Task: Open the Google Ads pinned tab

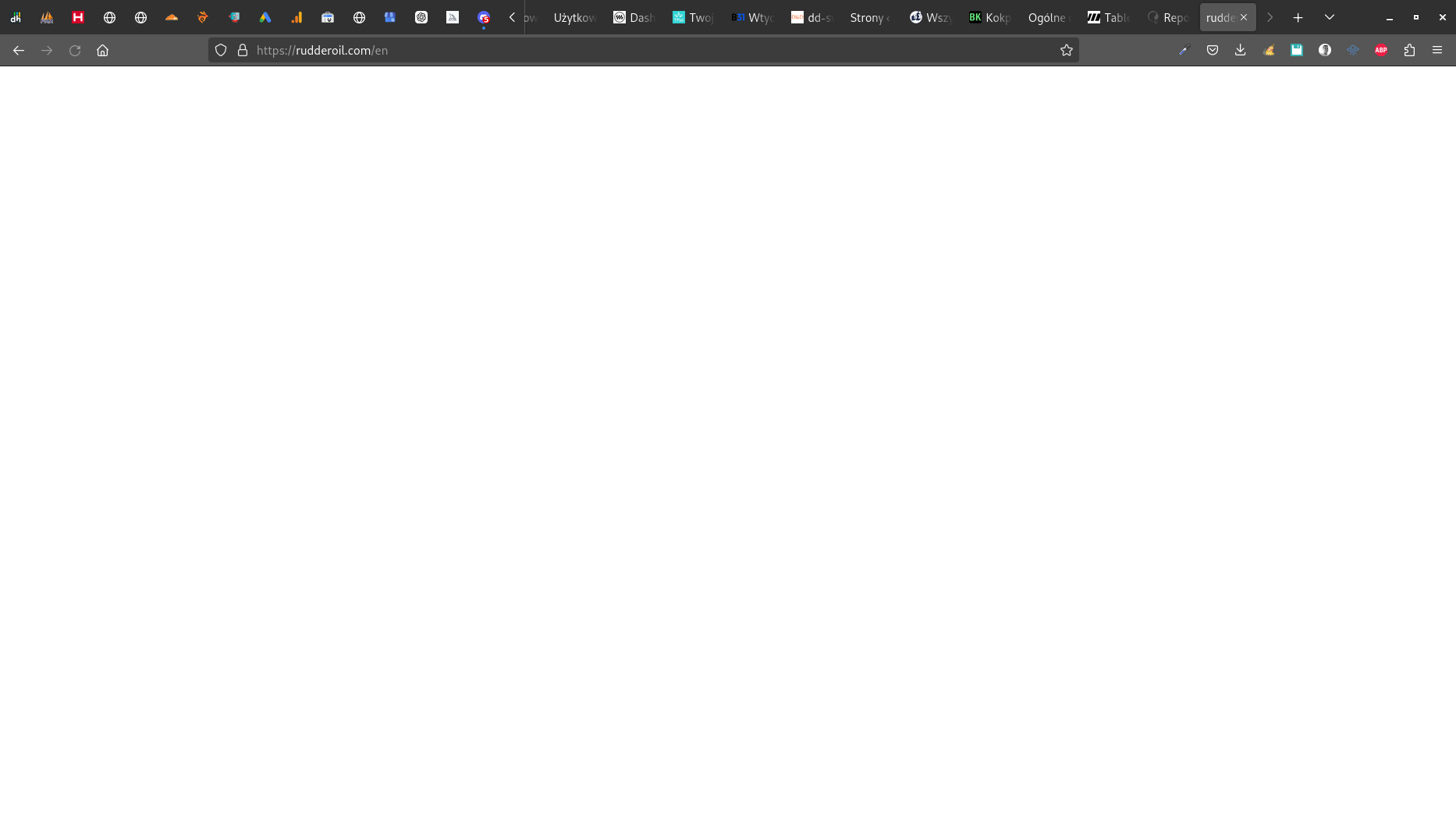Action: coord(265,17)
